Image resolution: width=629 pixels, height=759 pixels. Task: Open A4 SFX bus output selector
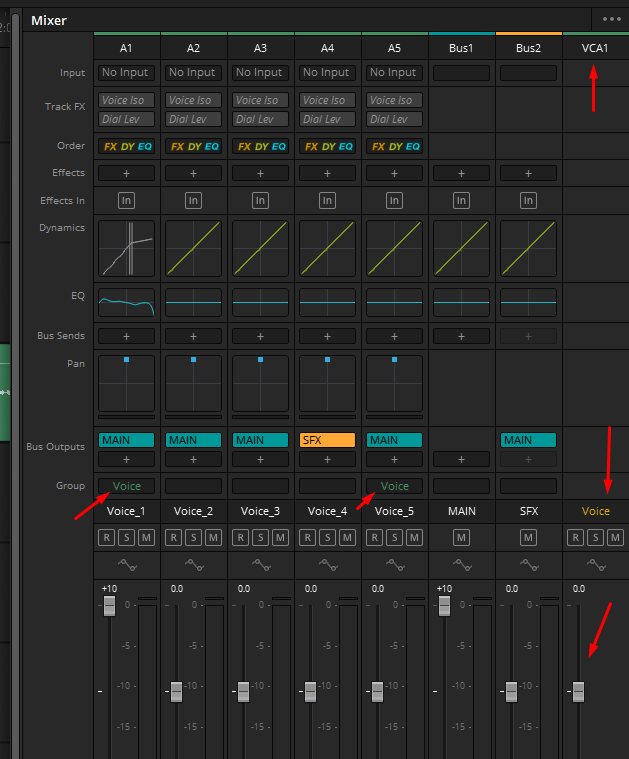tap(327, 440)
